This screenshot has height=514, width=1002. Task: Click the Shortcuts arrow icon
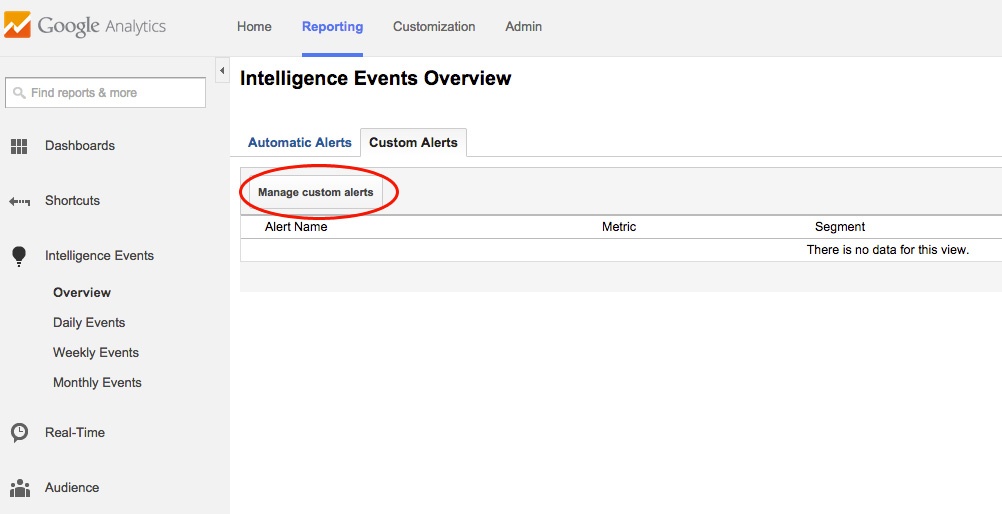point(19,202)
